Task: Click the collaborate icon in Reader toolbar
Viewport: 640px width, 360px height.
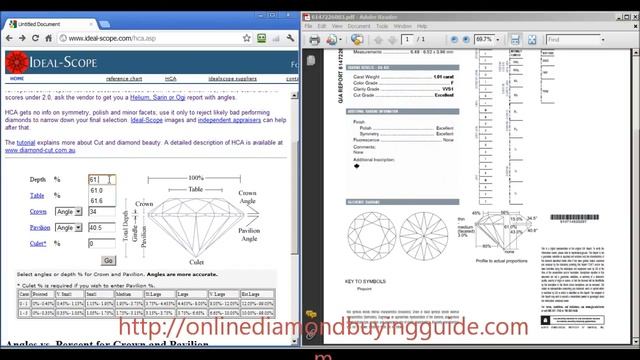Action: [357, 40]
